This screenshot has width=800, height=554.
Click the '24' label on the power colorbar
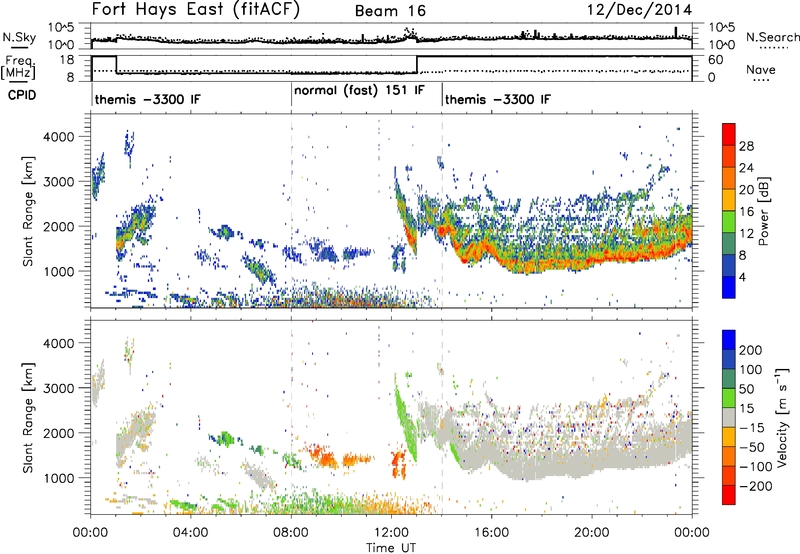point(746,168)
